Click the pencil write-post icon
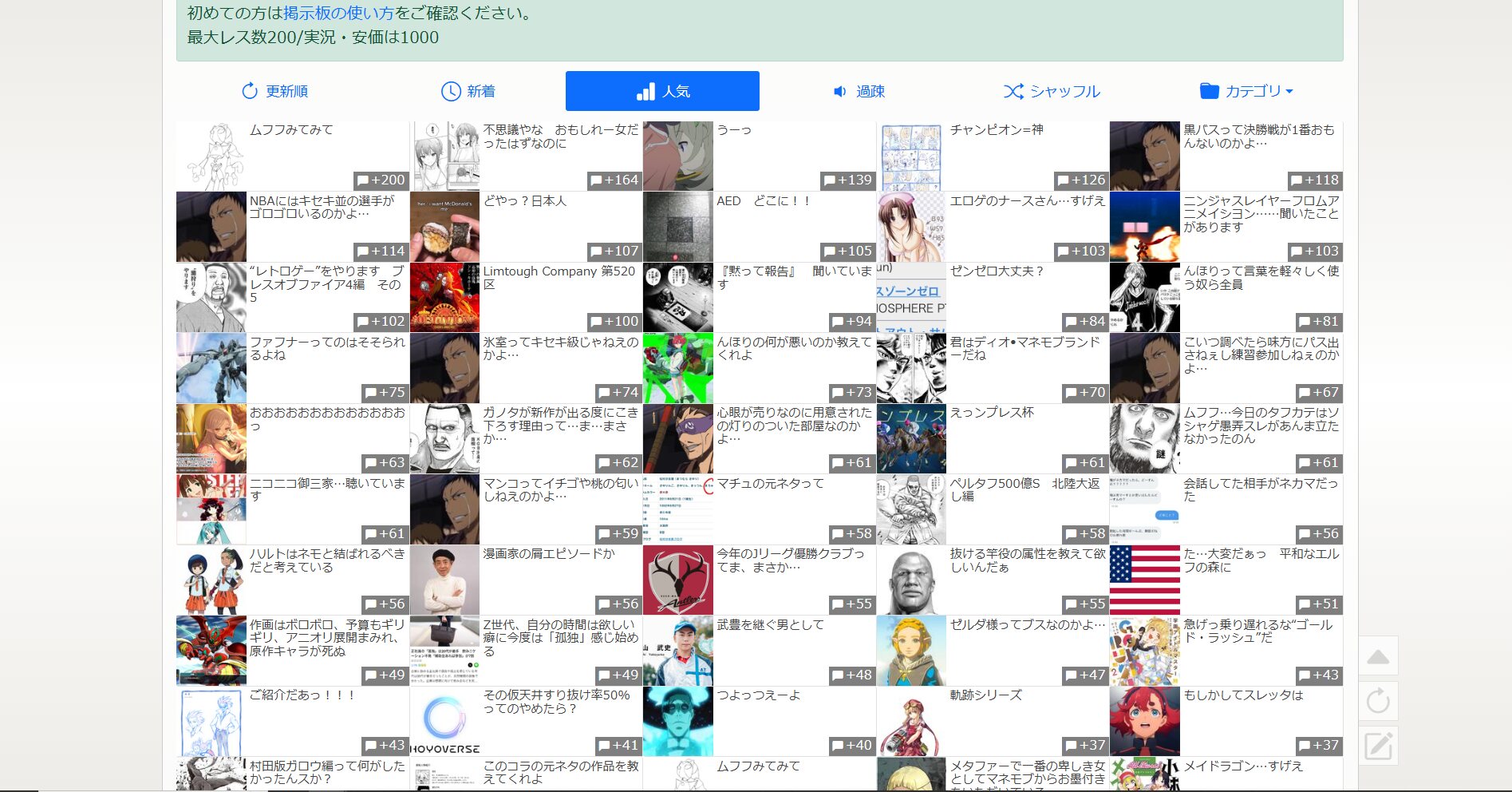The image size is (1512, 792). (x=1378, y=746)
